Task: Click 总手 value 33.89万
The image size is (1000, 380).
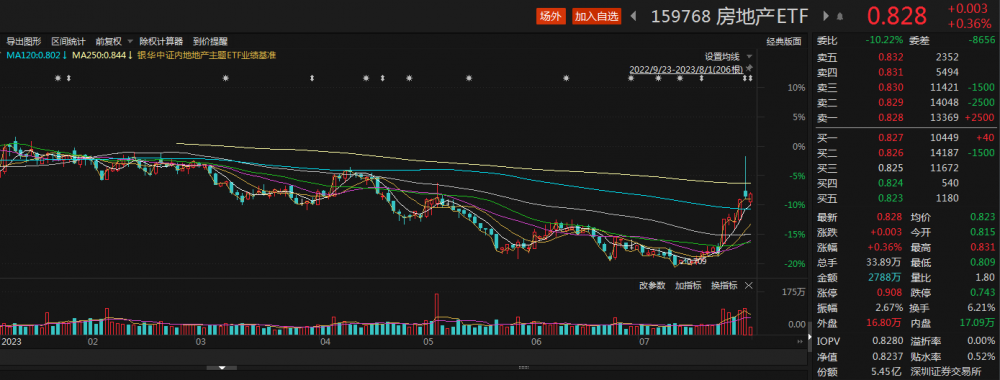Action: tap(885, 262)
